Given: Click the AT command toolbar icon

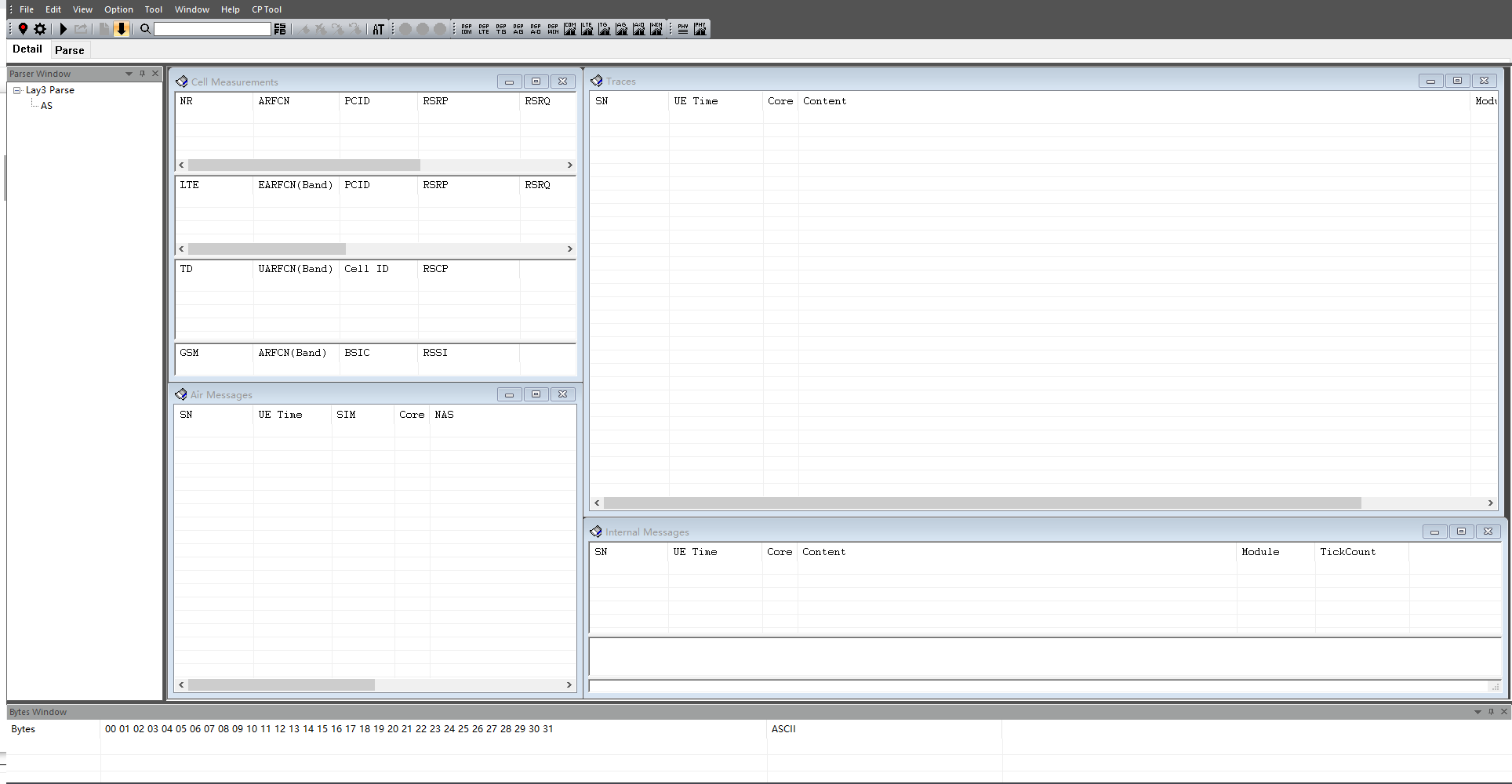Looking at the screenshot, I should click(378, 29).
